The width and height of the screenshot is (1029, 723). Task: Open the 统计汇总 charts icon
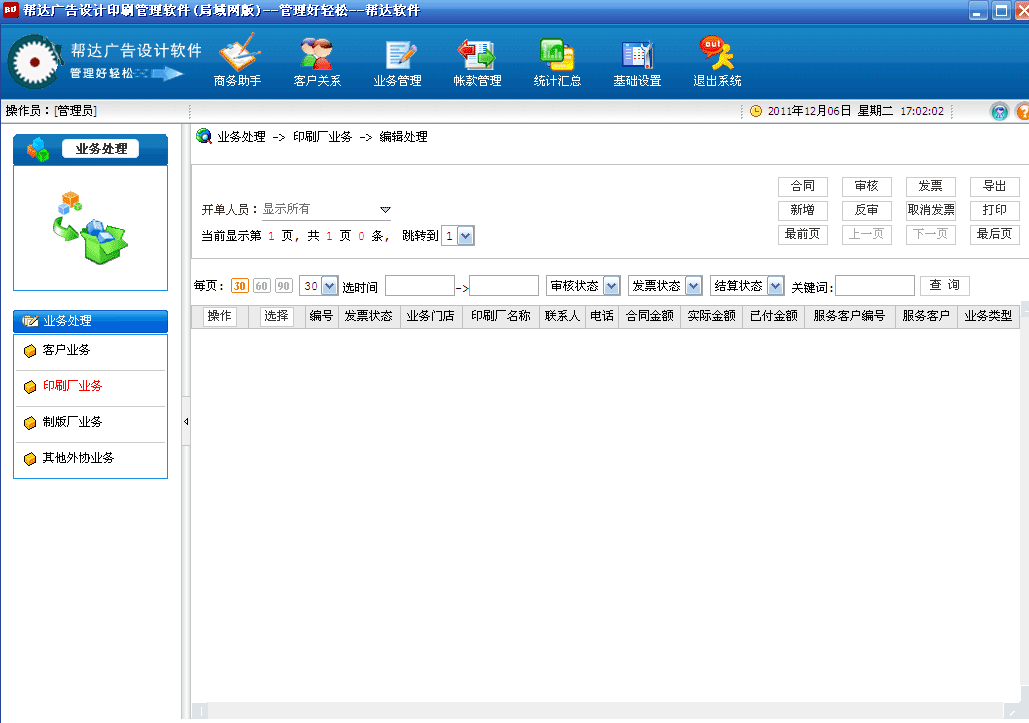coord(557,61)
